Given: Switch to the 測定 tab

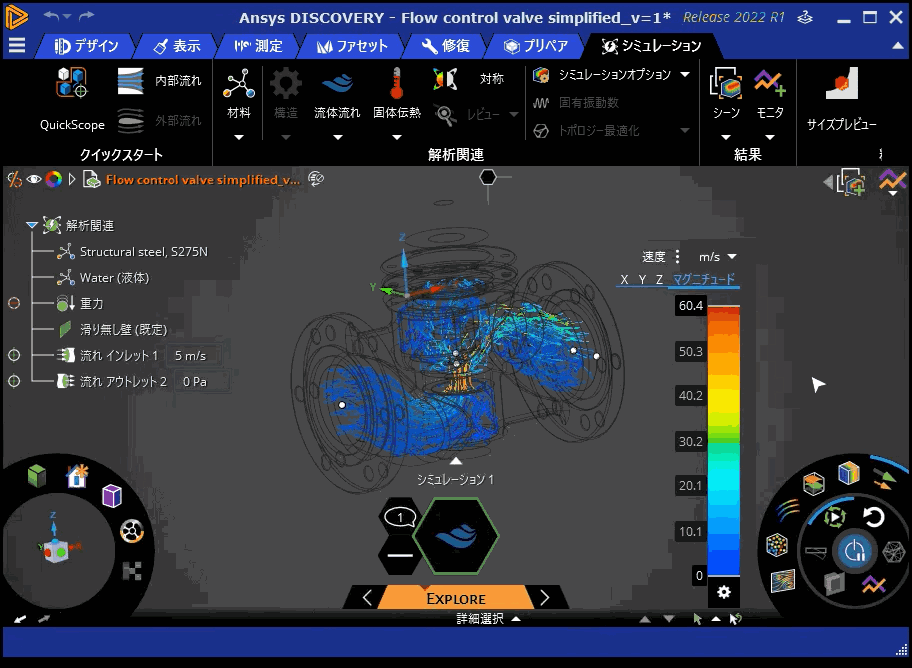Looking at the screenshot, I should [x=258, y=46].
